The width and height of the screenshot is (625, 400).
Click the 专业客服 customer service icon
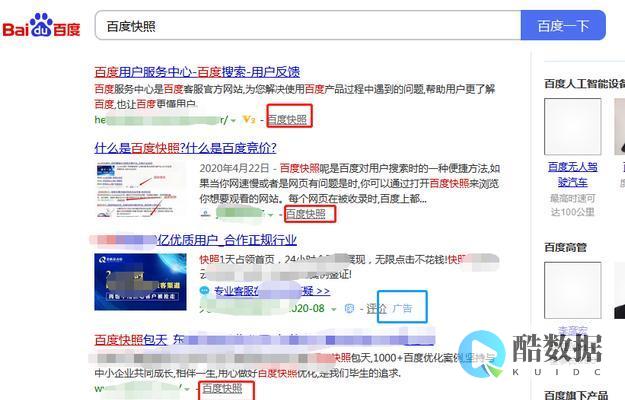(206, 291)
